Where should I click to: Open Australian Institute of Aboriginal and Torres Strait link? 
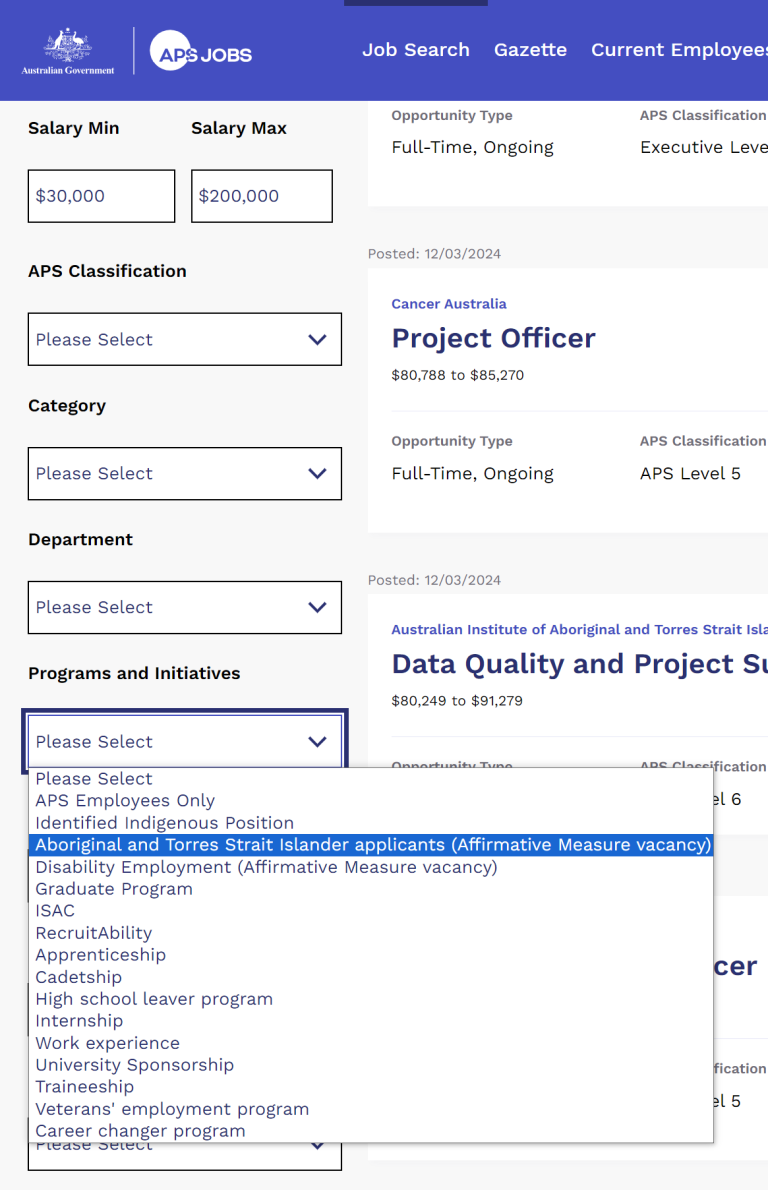click(x=580, y=629)
